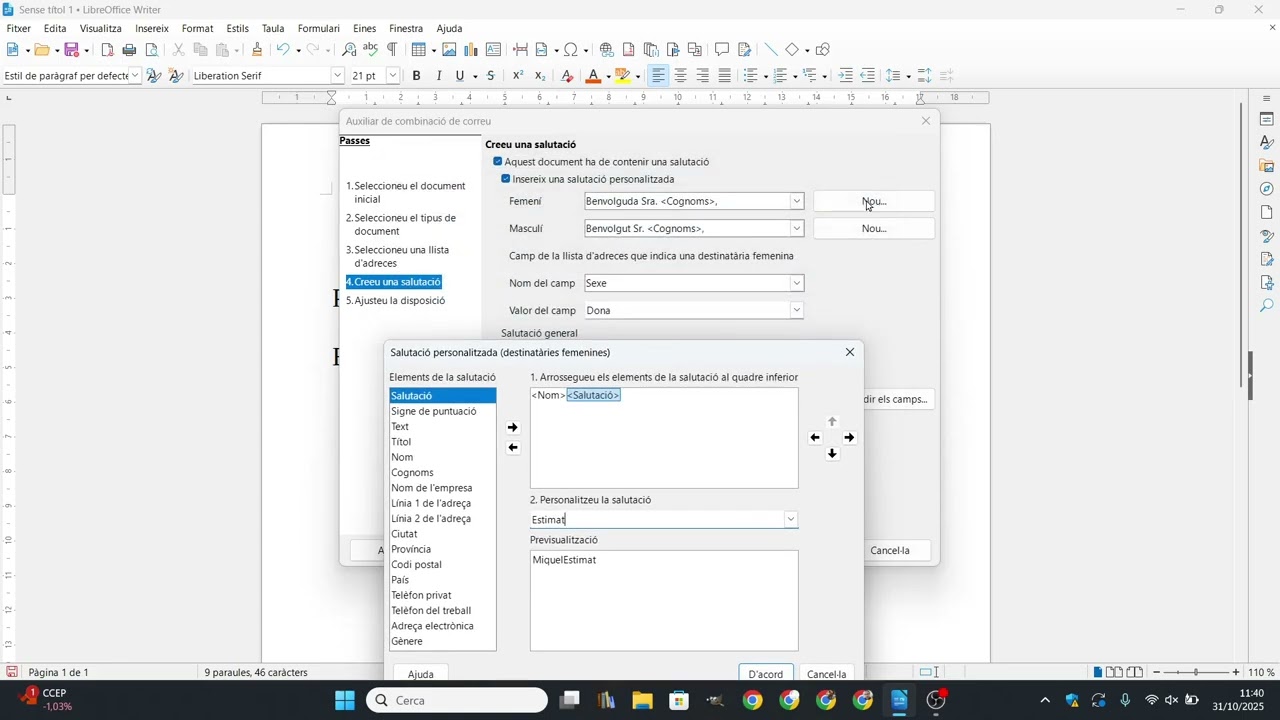Viewport: 1280px width, 720px height.
Task: Click D'acord in salutation dialog
Action: pos(766,674)
